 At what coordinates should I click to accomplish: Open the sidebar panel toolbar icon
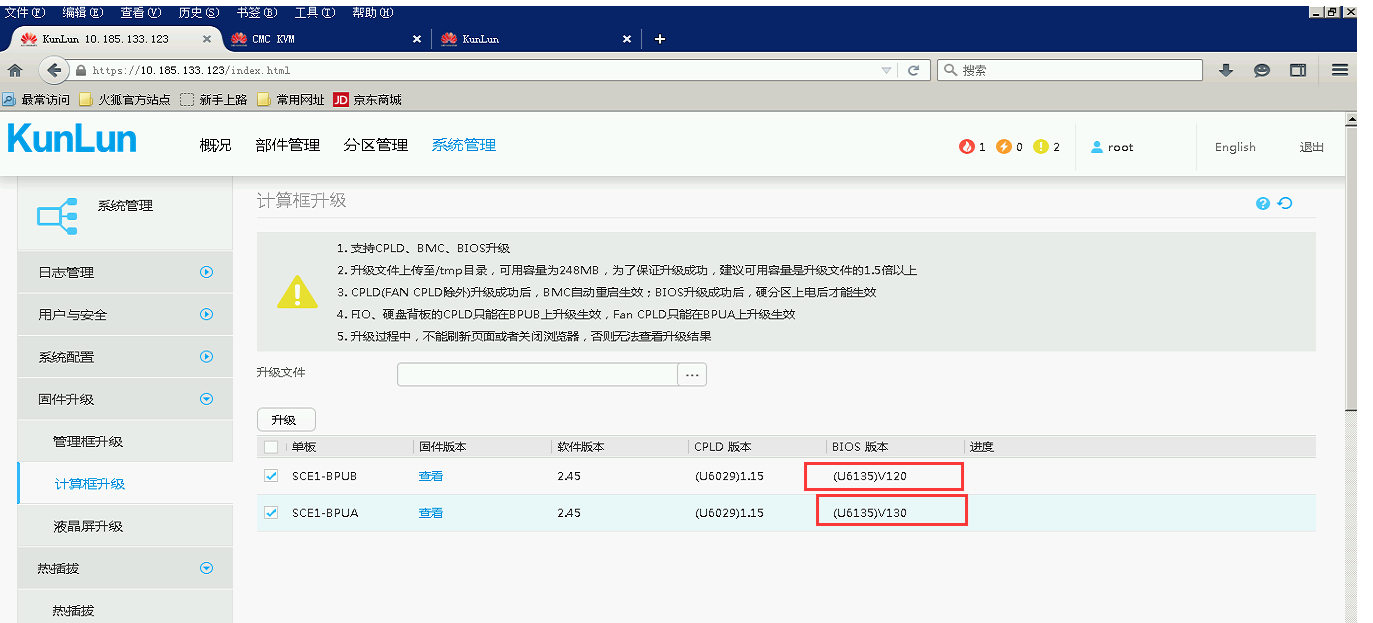1298,70
